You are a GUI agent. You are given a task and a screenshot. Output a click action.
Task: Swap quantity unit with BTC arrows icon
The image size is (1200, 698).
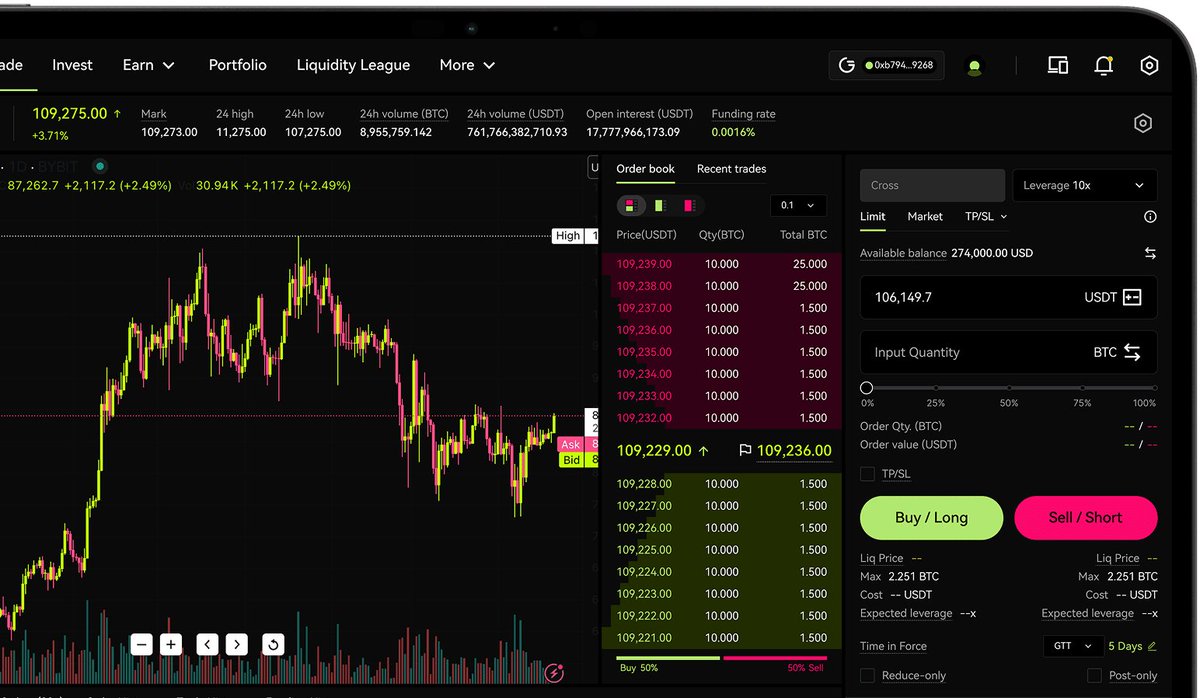pos(1132,352)
